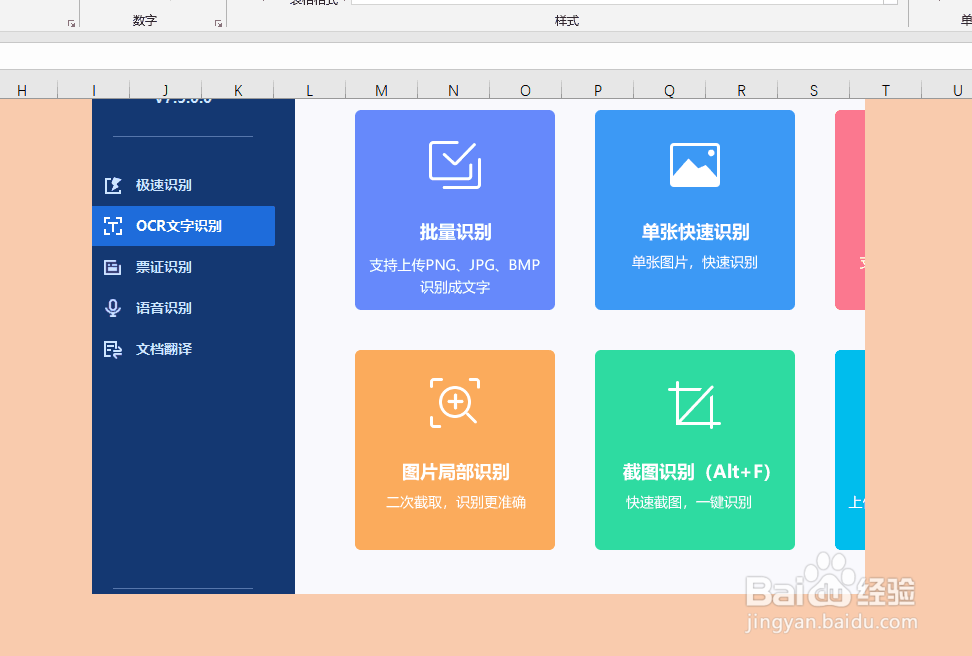
Task: Open the 批量识别 card title
Action: [455, 232]
